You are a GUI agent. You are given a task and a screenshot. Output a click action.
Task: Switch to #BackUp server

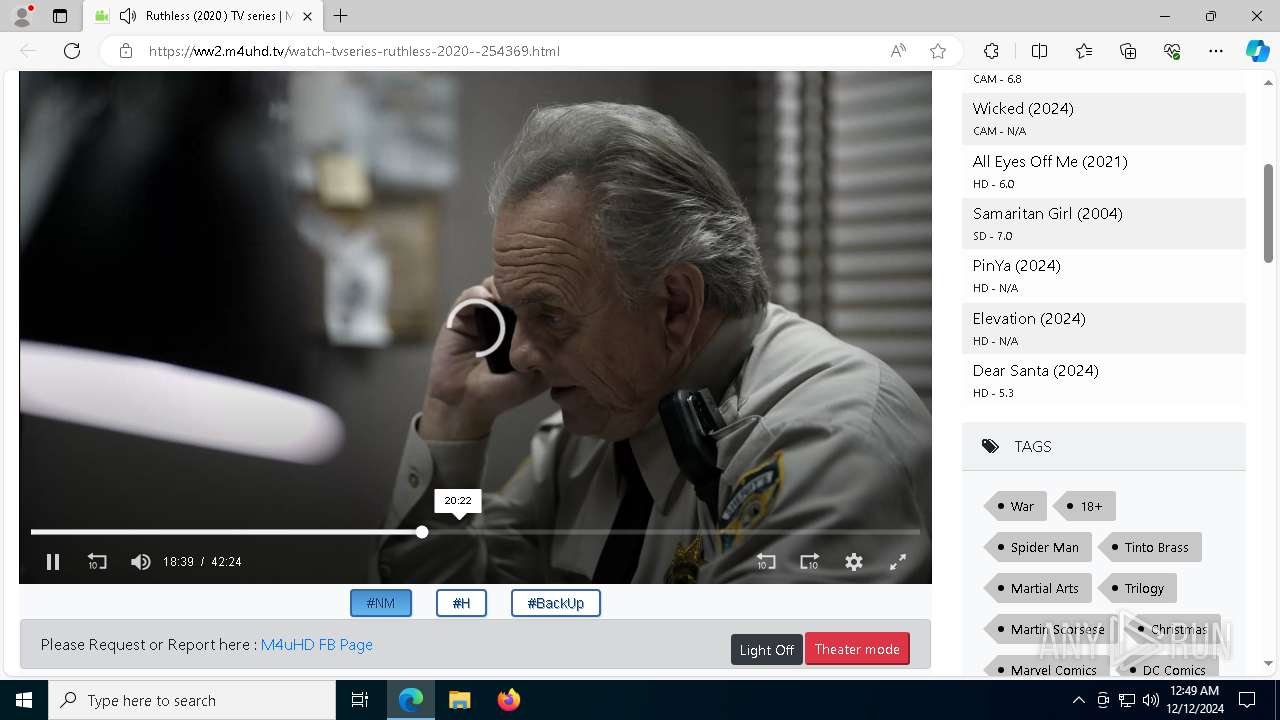click(556, 603)
